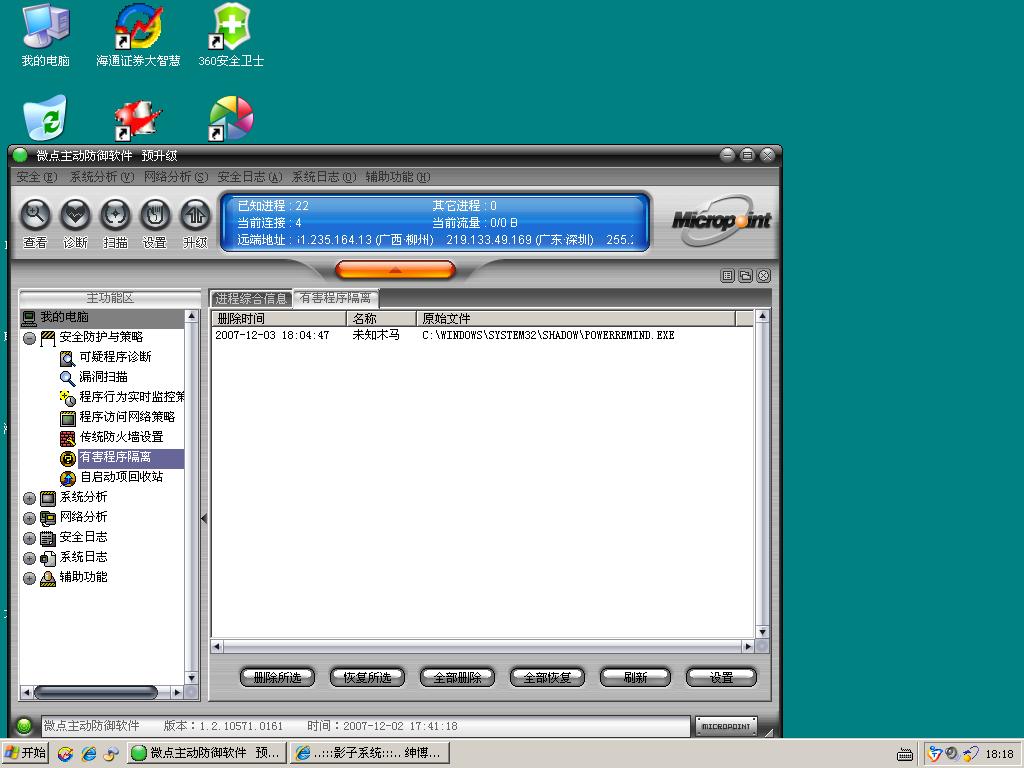Open the 网络分析(S) menu

click(x=176, y=177)
